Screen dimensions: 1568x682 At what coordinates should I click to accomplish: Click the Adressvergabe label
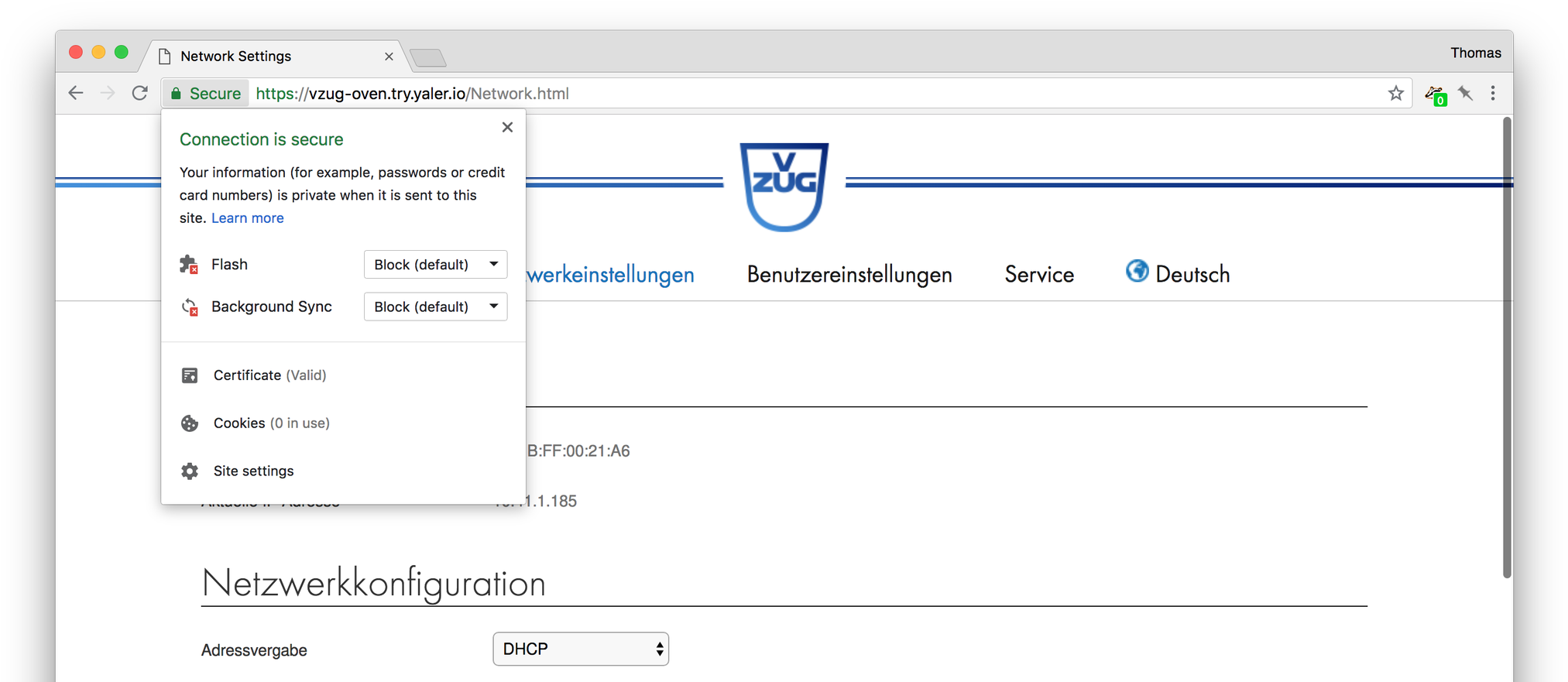coord(254,650)
